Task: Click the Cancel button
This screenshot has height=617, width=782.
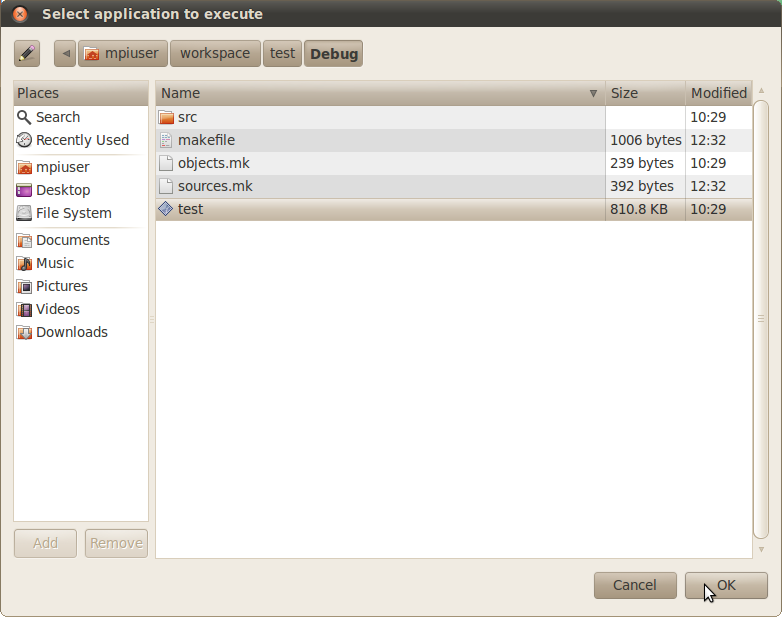Action: coord(635,585)
